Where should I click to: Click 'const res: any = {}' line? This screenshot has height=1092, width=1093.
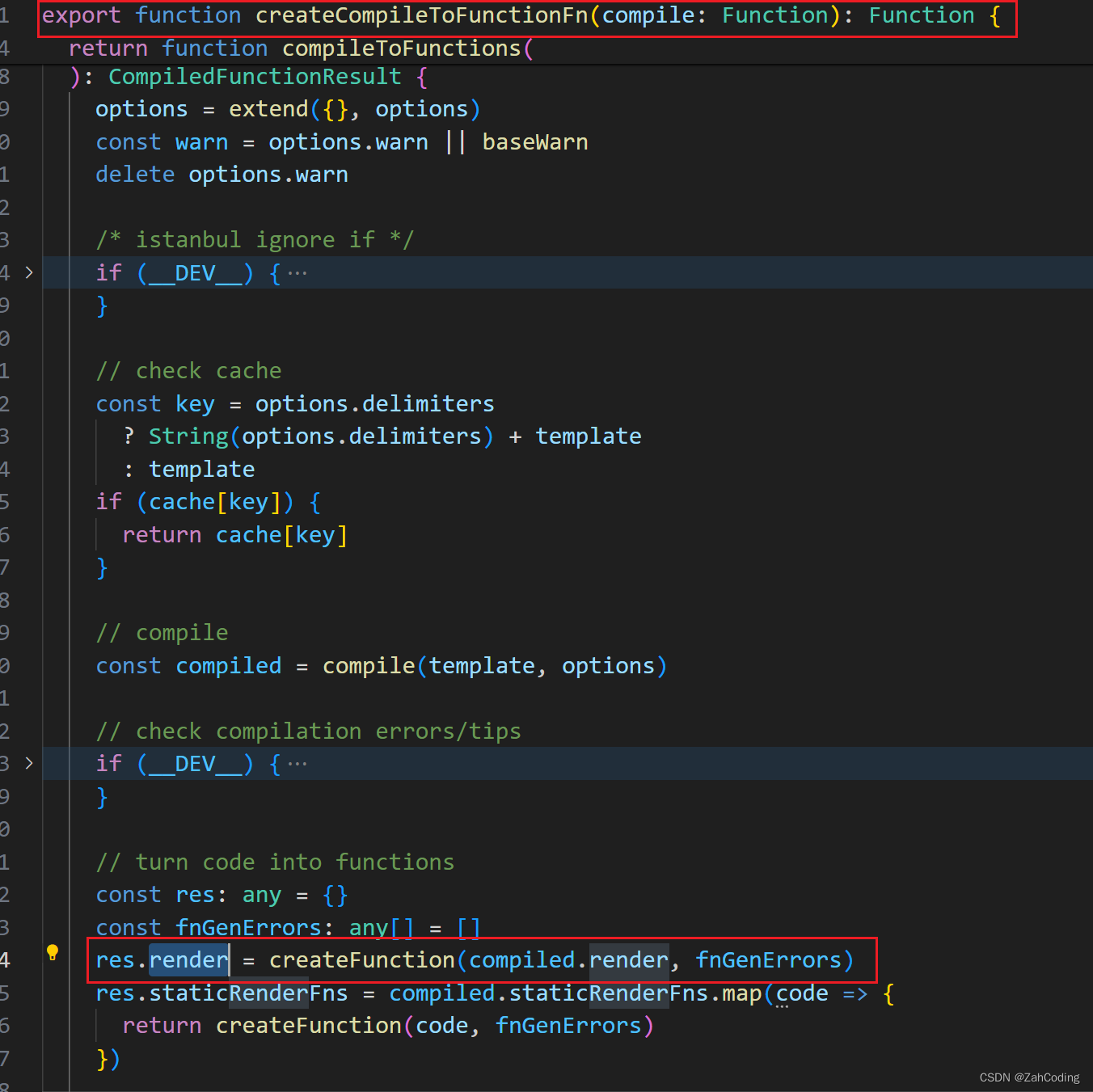click(222, 896)
